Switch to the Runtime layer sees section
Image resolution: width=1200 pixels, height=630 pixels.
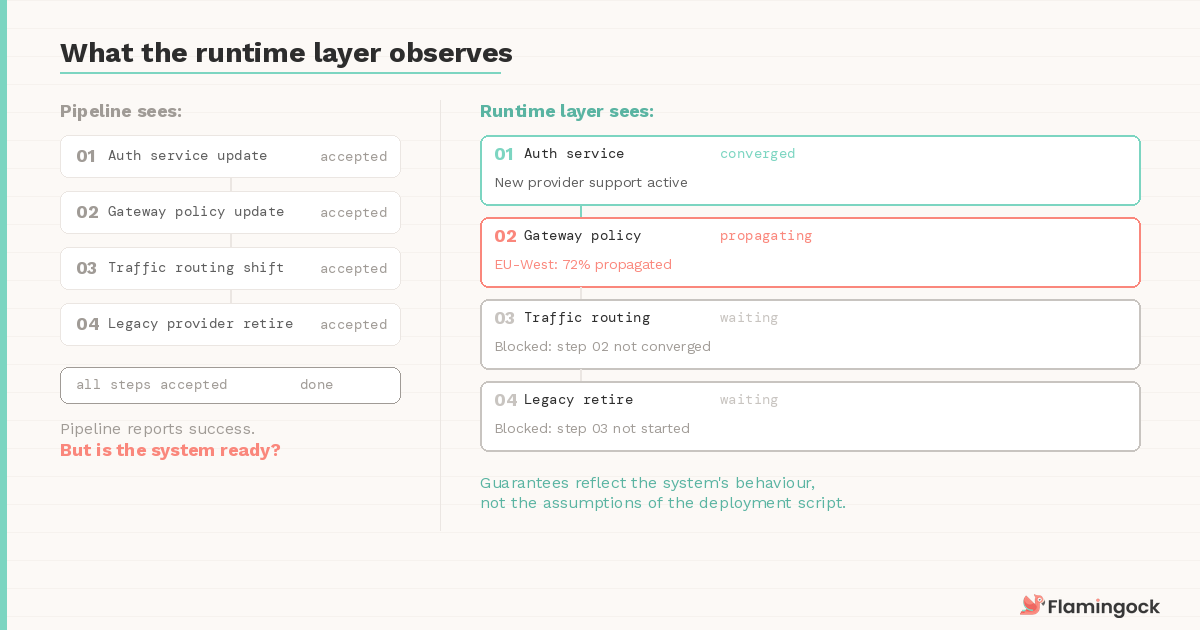coord(567,111)
